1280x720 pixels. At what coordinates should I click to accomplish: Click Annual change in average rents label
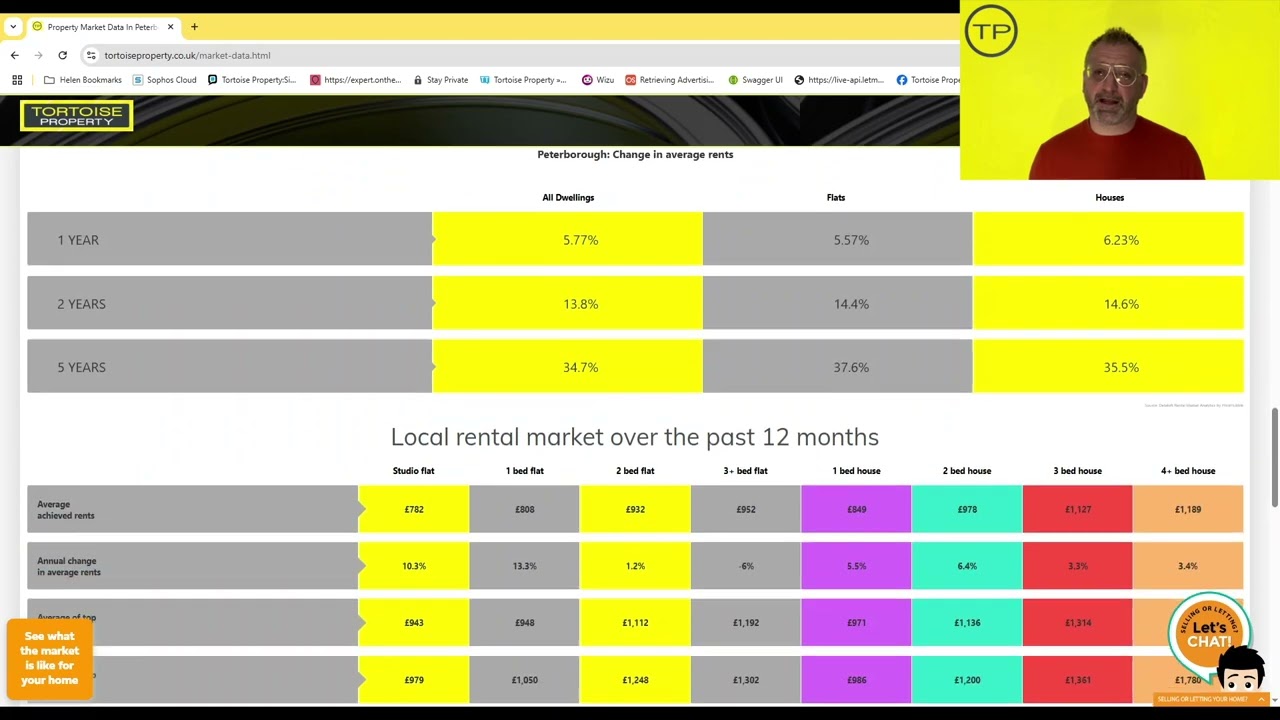click(x=68, y=567)
